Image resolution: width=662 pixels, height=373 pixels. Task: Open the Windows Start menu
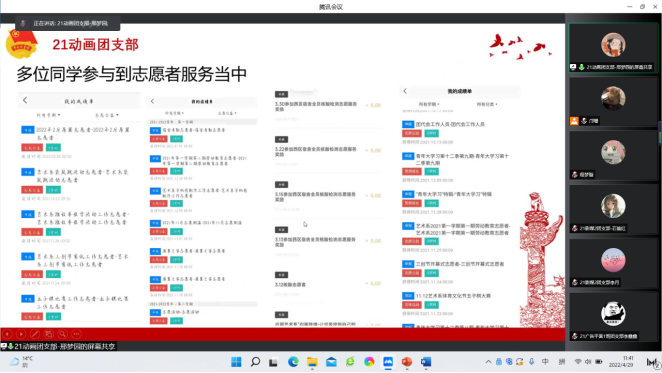(x=236, y=362)
